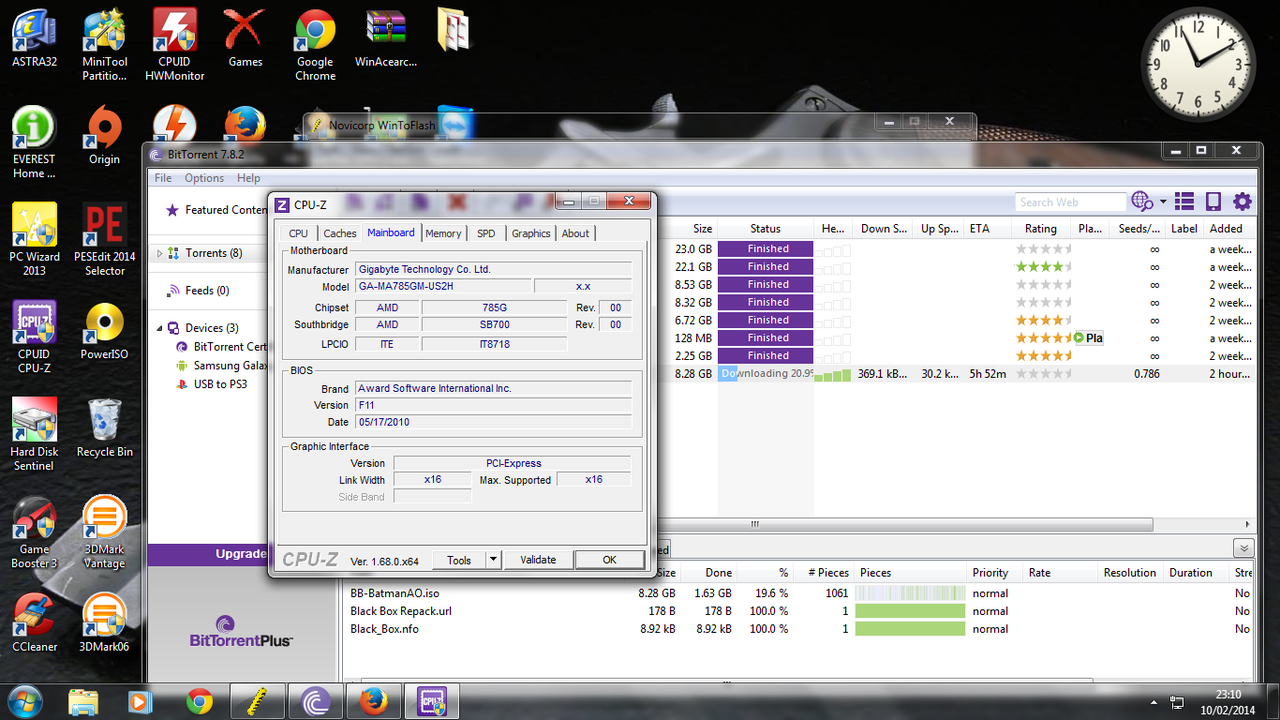Open PowerISO desktop icon
Viewport: 1280px width, 720px height.
pos(104,331)
